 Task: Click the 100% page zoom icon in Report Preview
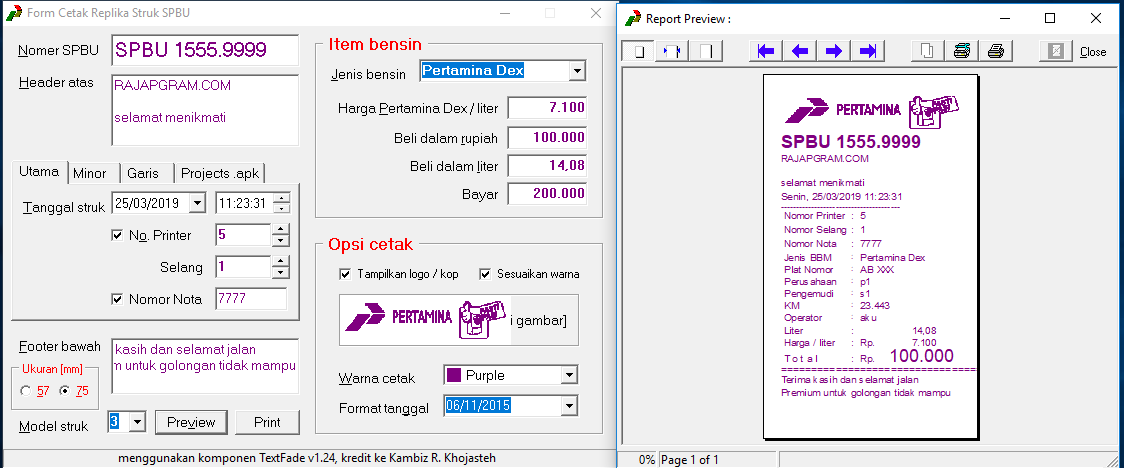(707, 51)
